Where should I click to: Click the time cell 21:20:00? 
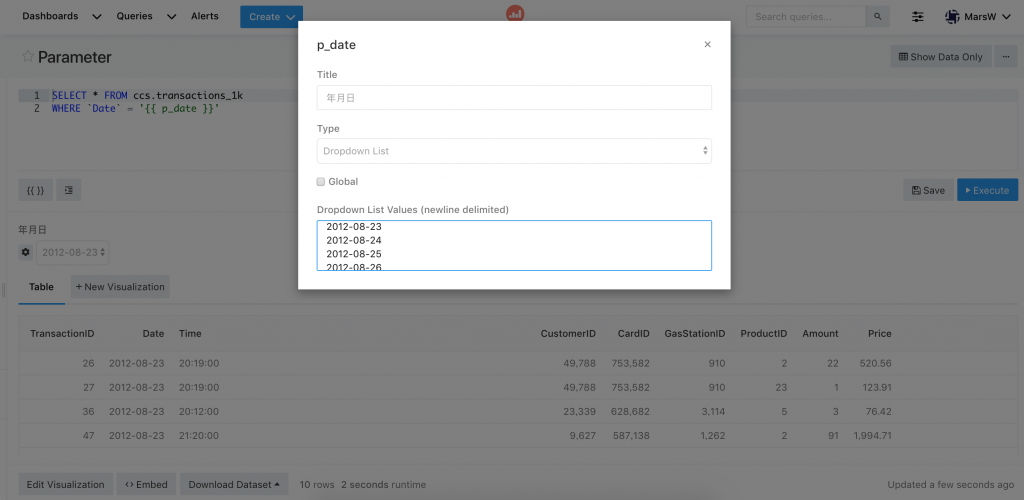pyautogui.click(x=199, y=435)
